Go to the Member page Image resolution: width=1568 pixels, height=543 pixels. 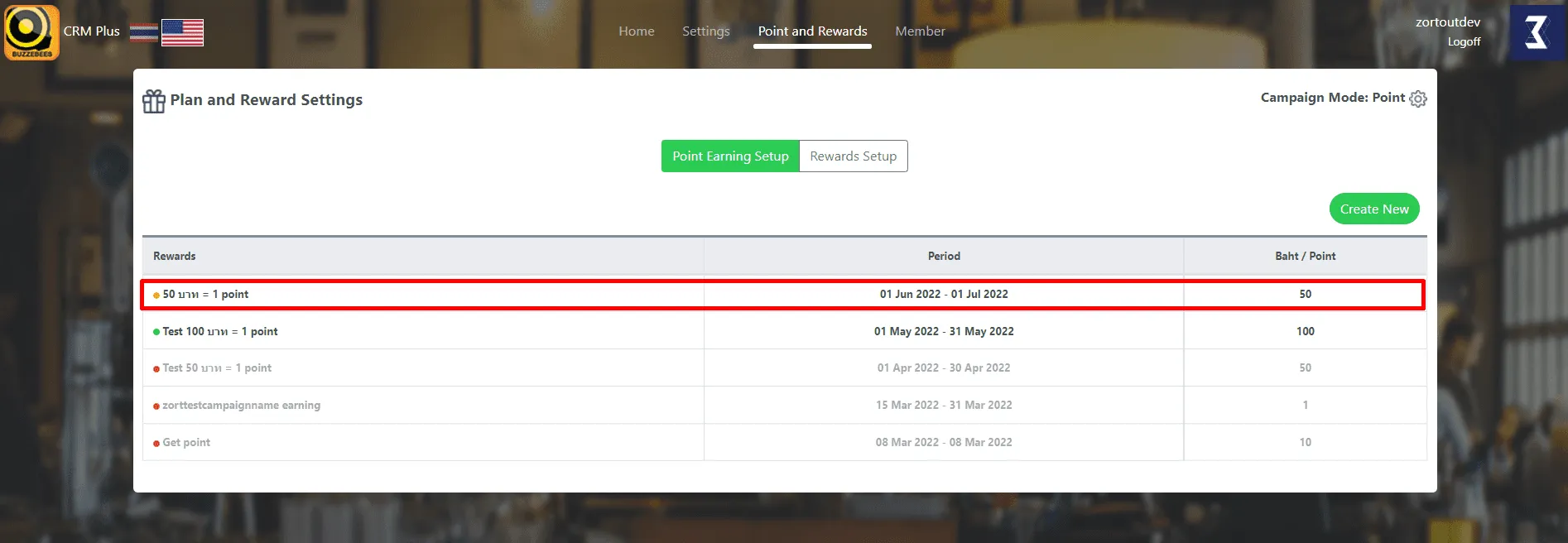[x=920, y=31]
